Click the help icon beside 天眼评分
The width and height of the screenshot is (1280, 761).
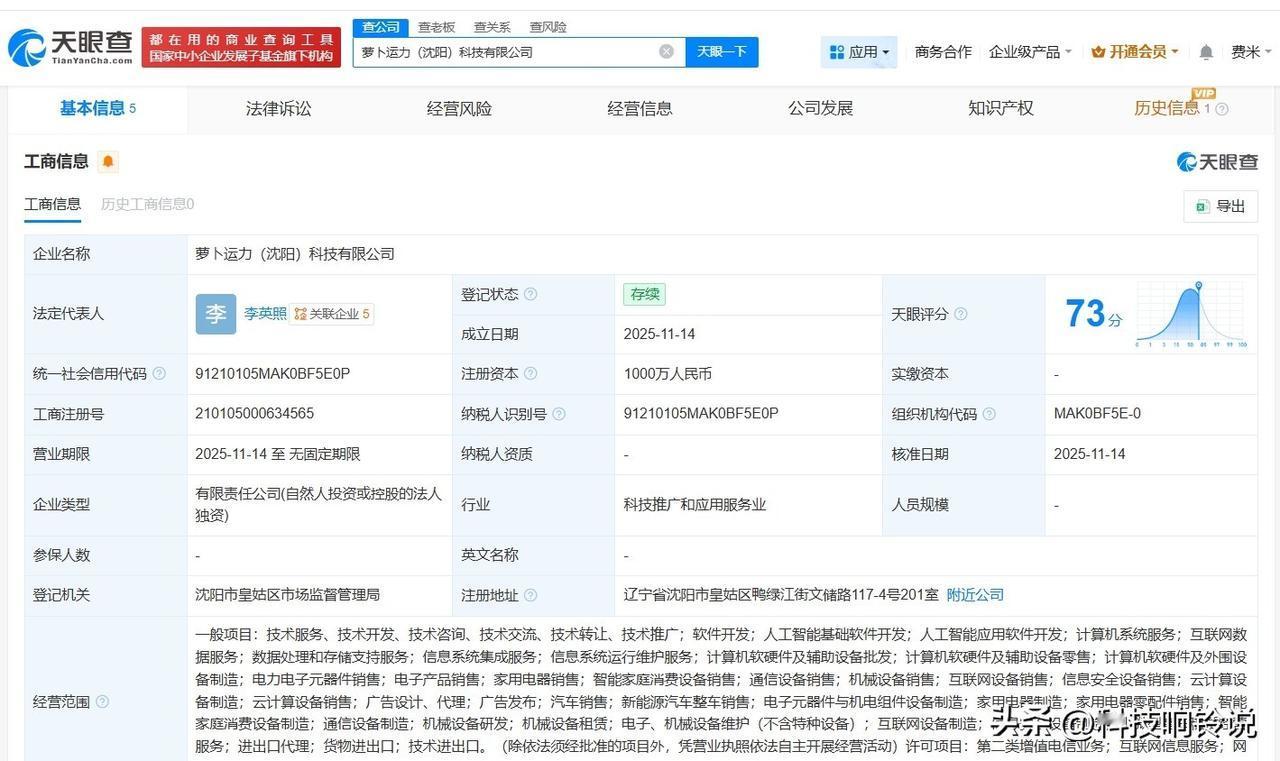960,313
